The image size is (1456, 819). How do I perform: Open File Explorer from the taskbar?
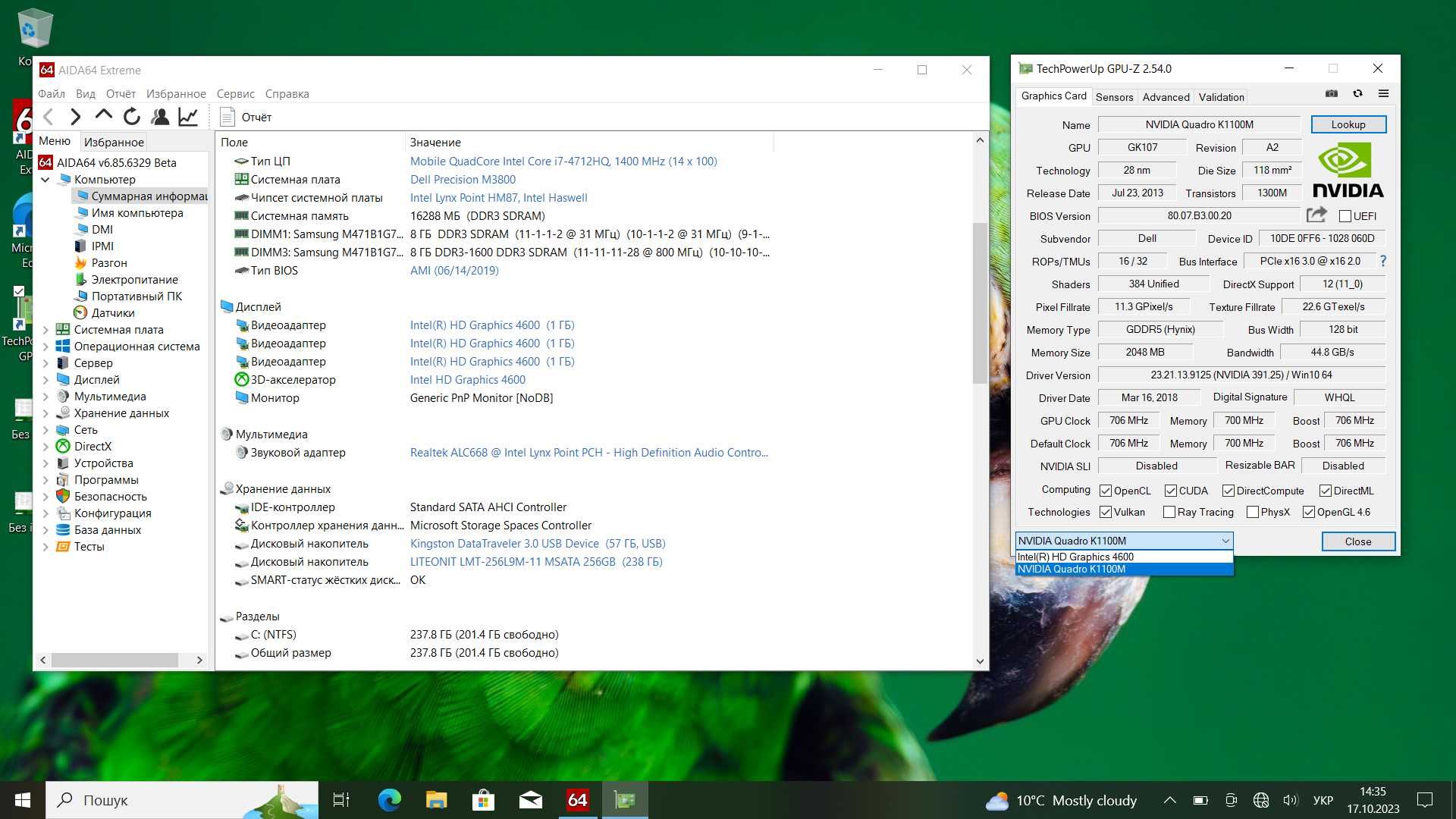coord(436,800)
